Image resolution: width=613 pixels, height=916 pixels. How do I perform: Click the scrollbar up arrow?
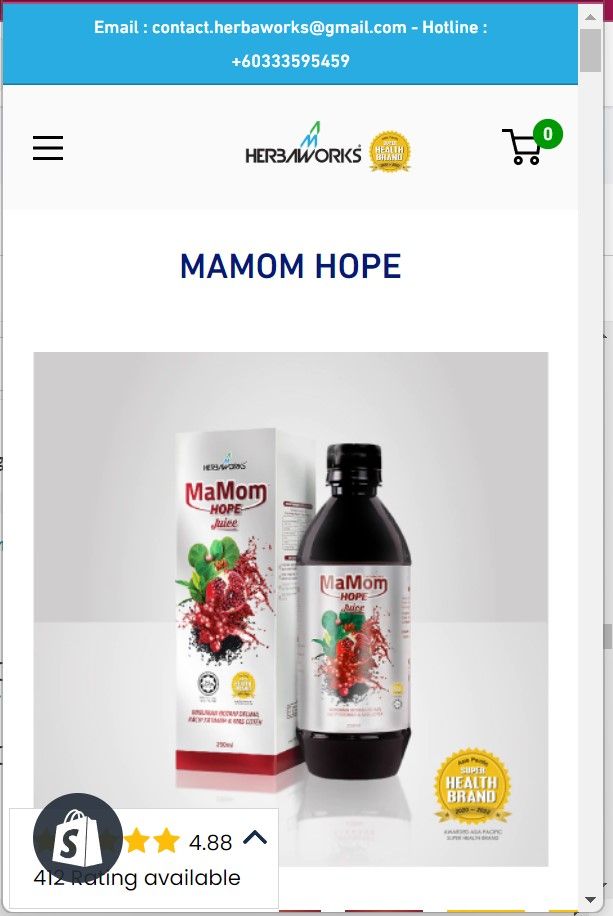[x=590, y=17]
